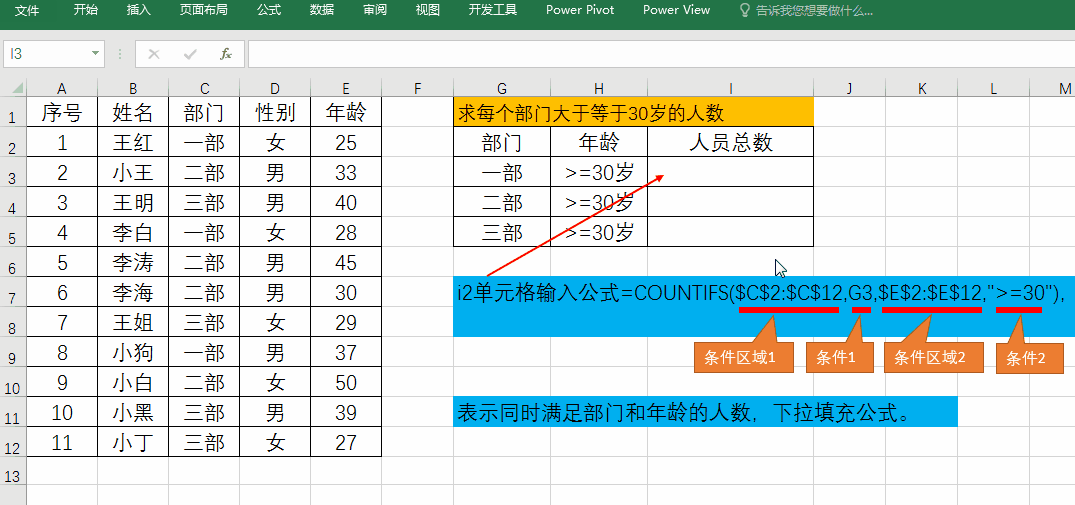Click the 条件1 callout shape

pos(840,357)
